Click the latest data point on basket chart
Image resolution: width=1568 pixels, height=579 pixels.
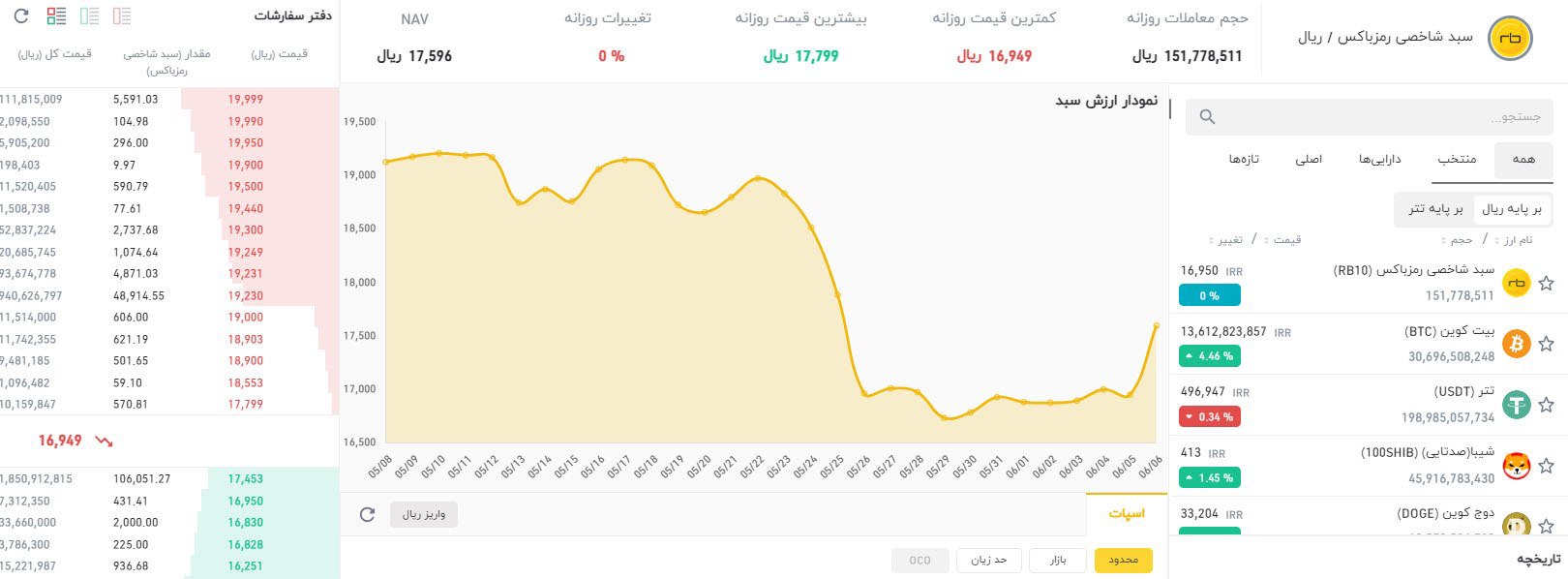click(x=1156, y=325)
